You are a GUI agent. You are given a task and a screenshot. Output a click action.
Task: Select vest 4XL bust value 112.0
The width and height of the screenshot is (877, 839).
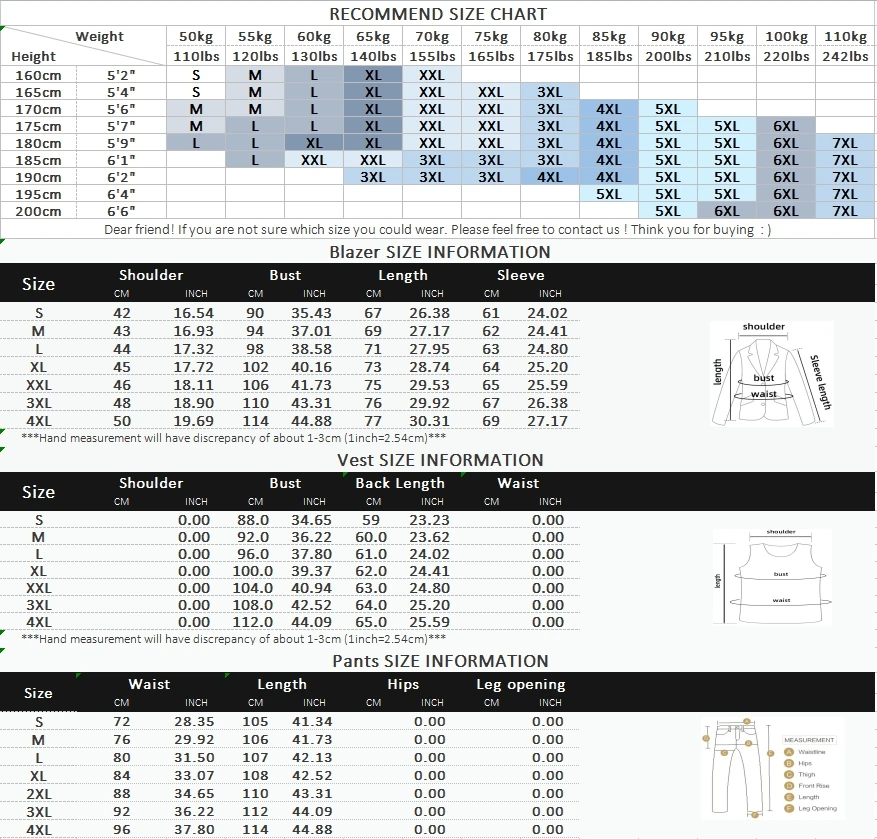click(x=253, y=621)
